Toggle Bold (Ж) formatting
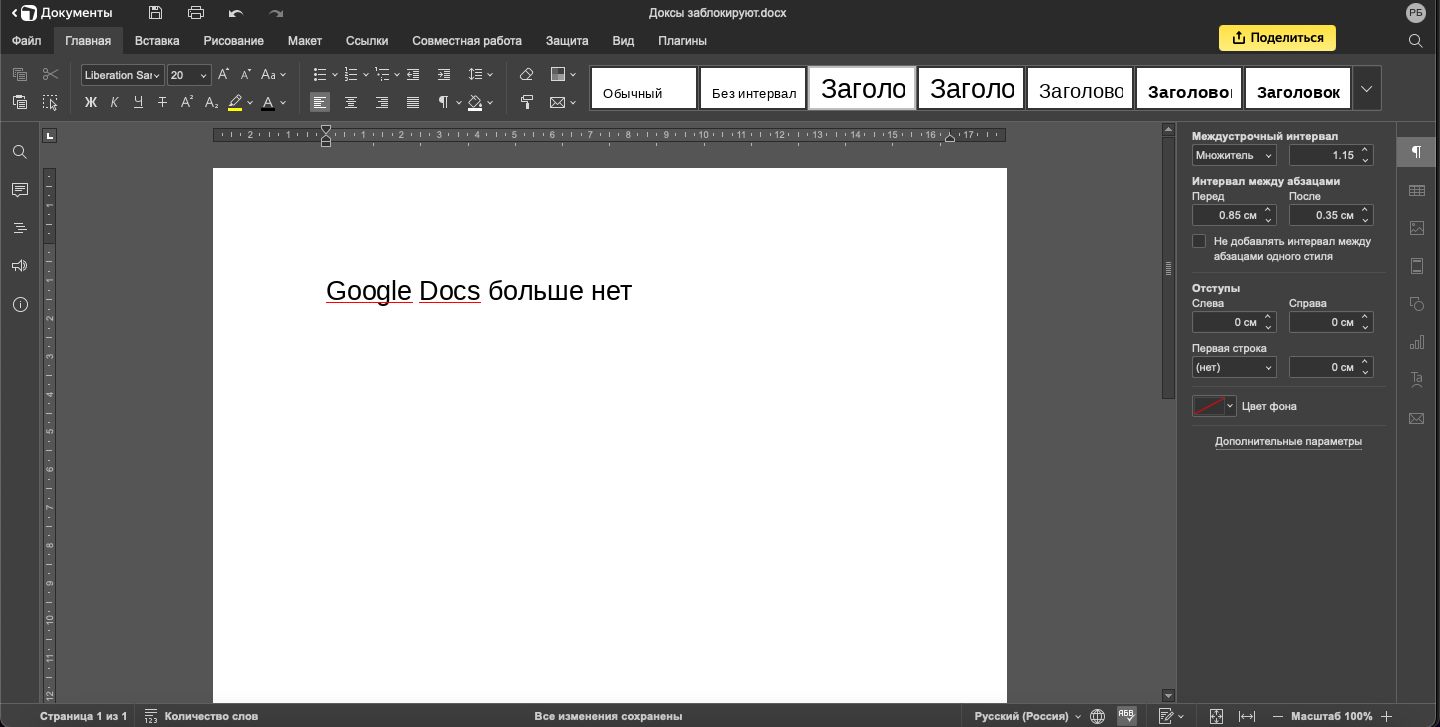1440x727 pixels. pos(90,102)
